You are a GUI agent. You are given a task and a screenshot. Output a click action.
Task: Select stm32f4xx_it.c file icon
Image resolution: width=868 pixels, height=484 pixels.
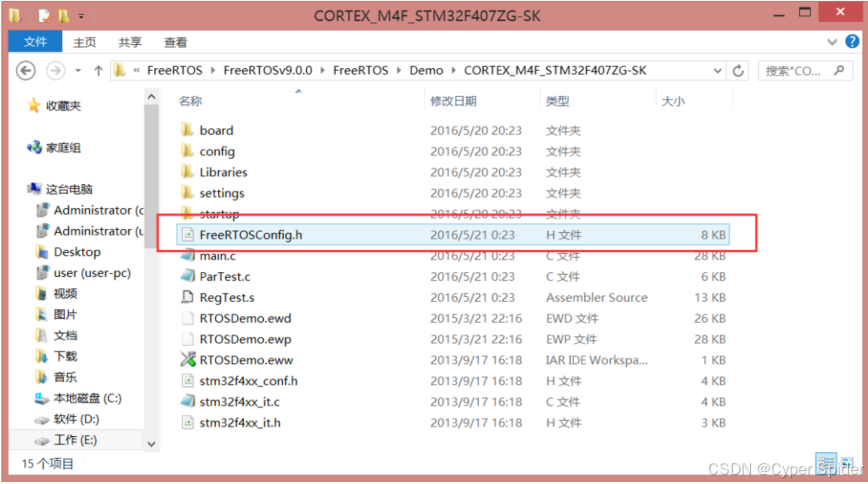[x=188, y=401]
